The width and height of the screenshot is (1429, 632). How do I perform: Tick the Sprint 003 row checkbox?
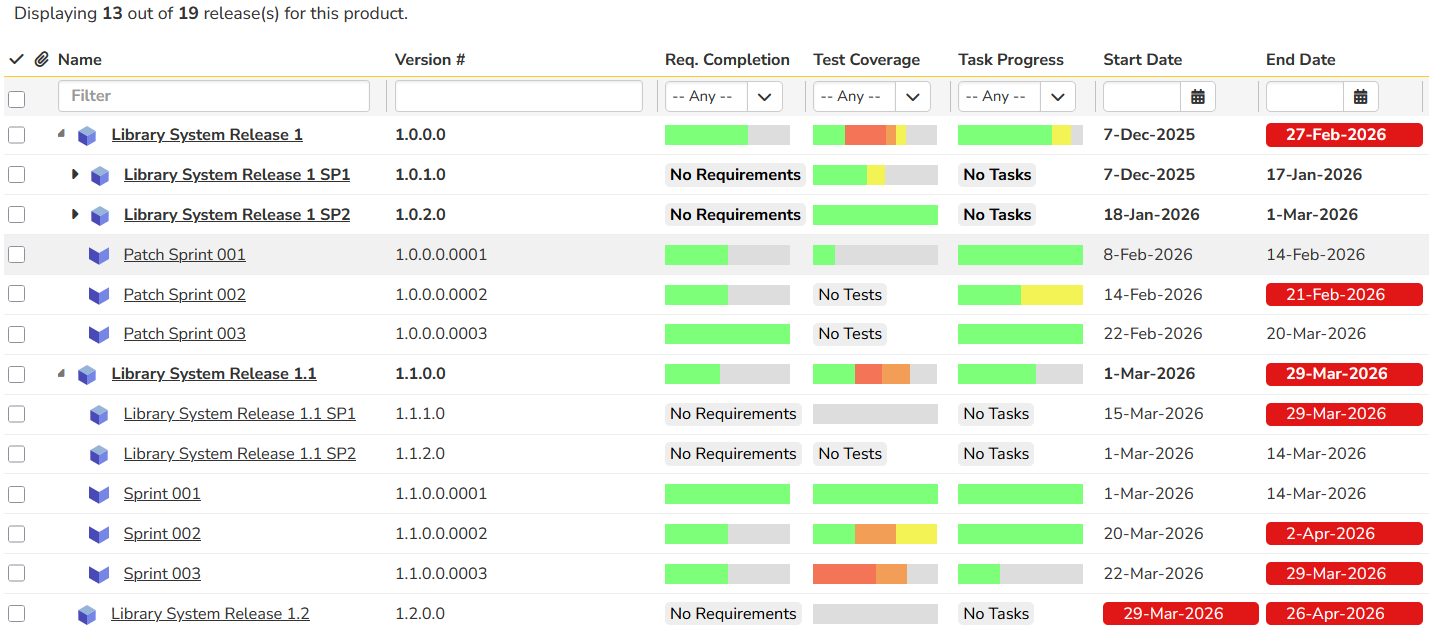pyautogui.click(x=16, y=574)
